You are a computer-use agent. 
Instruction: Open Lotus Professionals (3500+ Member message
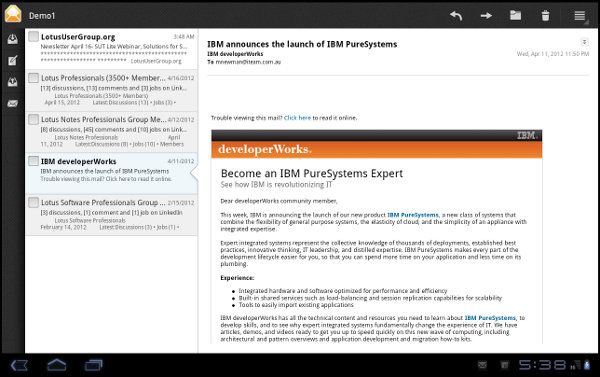(x=111, y=90)
